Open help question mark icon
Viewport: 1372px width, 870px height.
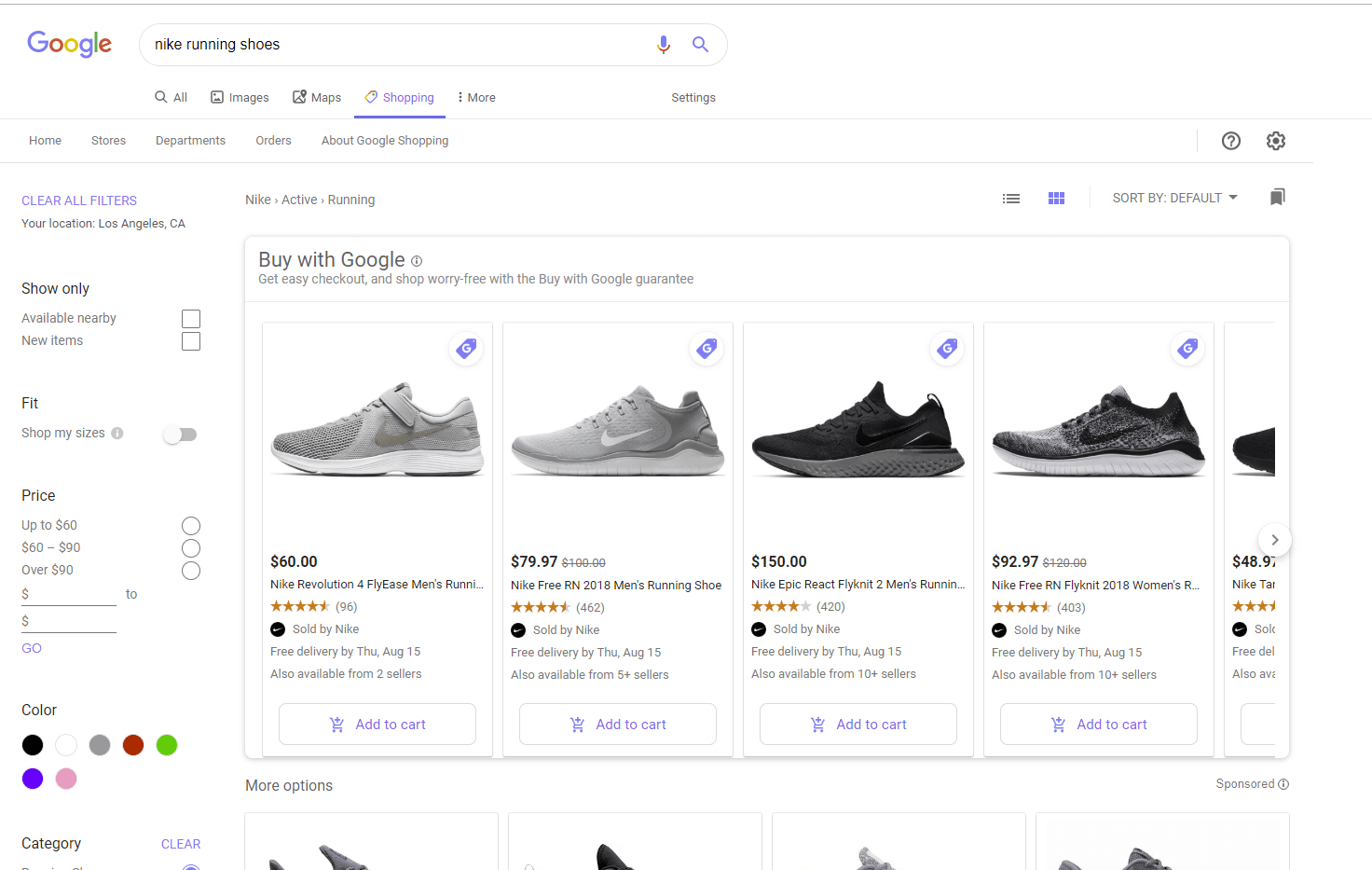tap(1231, 141)
